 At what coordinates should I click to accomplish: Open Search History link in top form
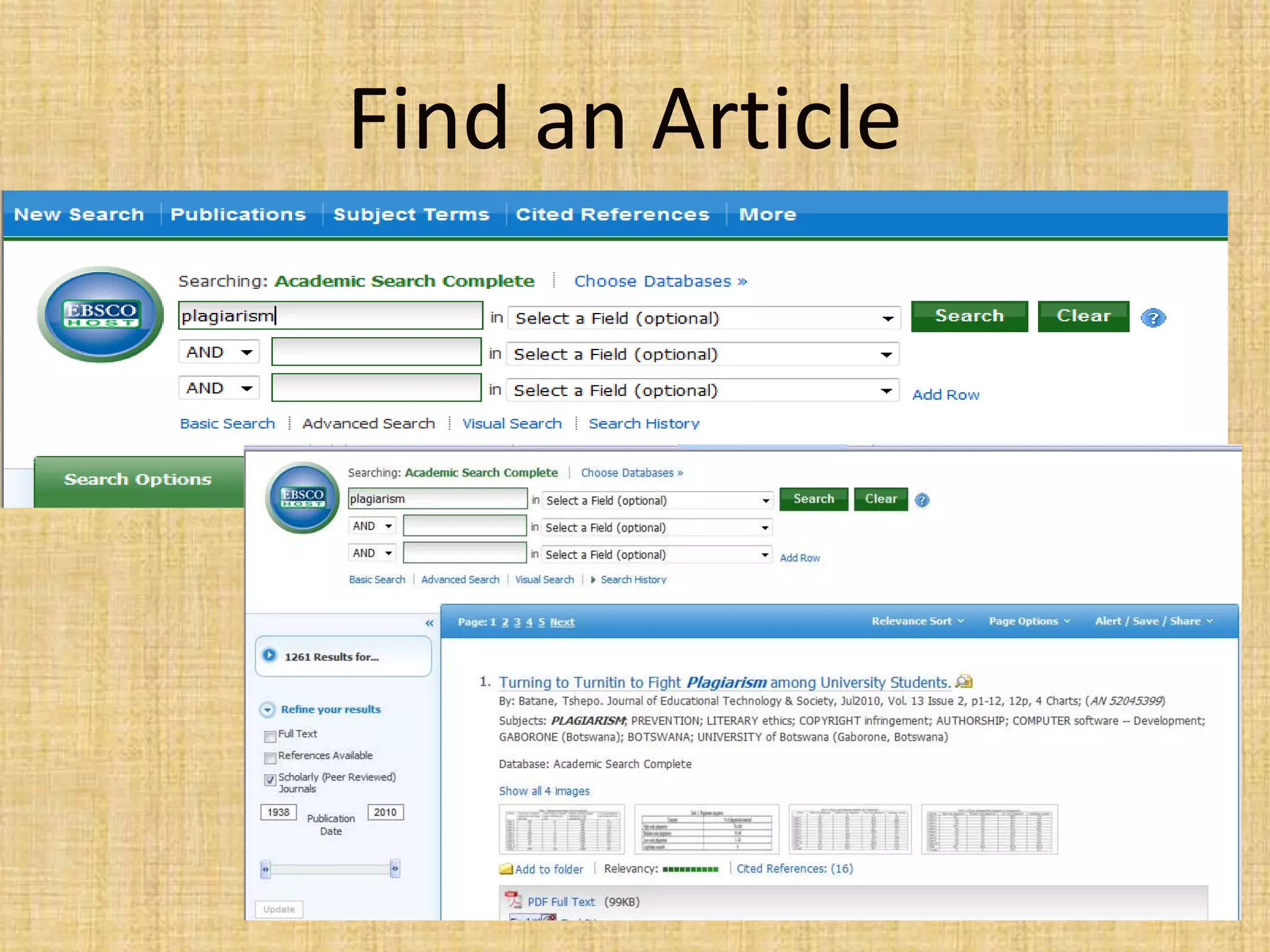coord(644,423)
